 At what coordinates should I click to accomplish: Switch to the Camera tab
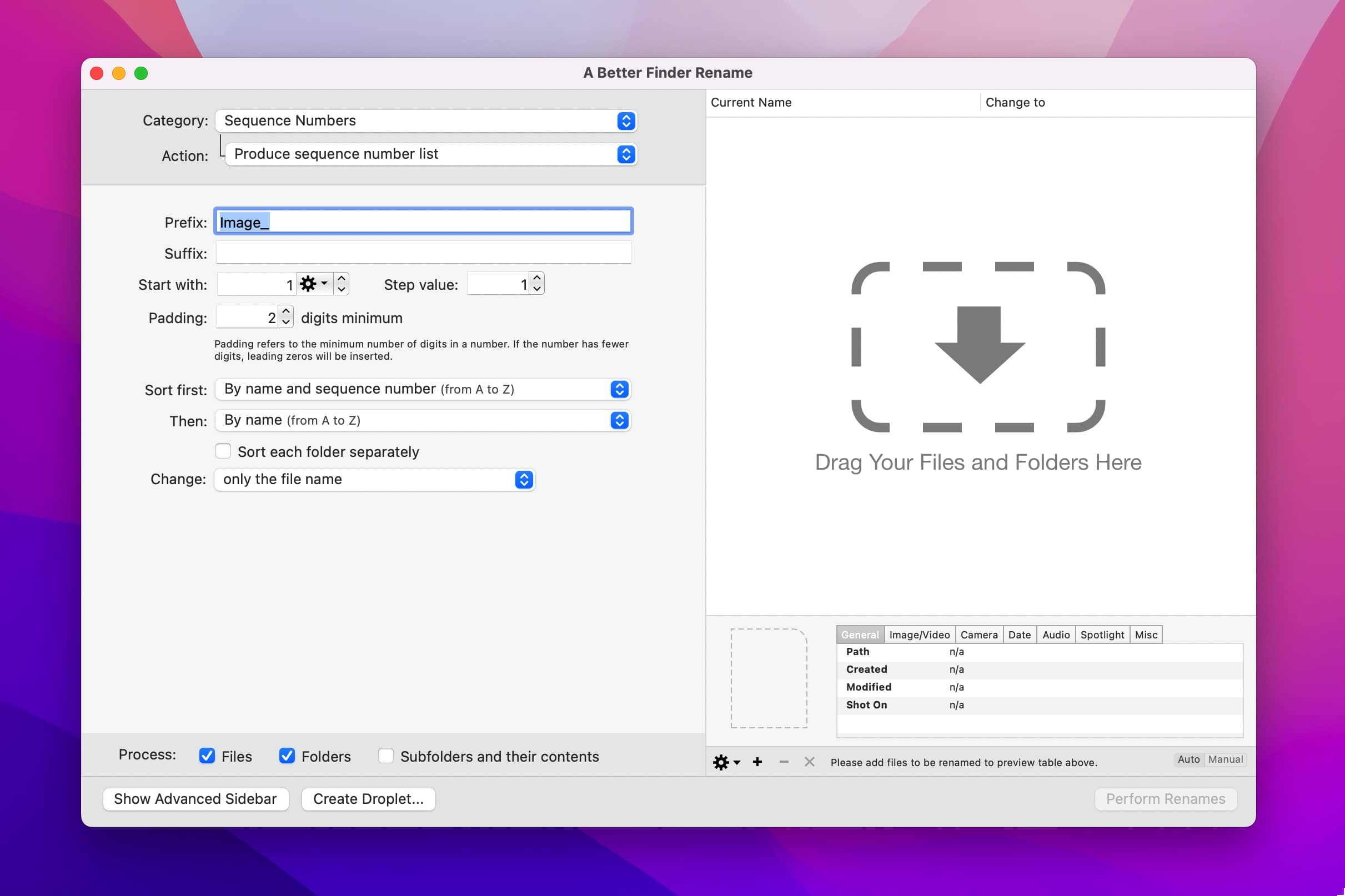click(978, 635)
